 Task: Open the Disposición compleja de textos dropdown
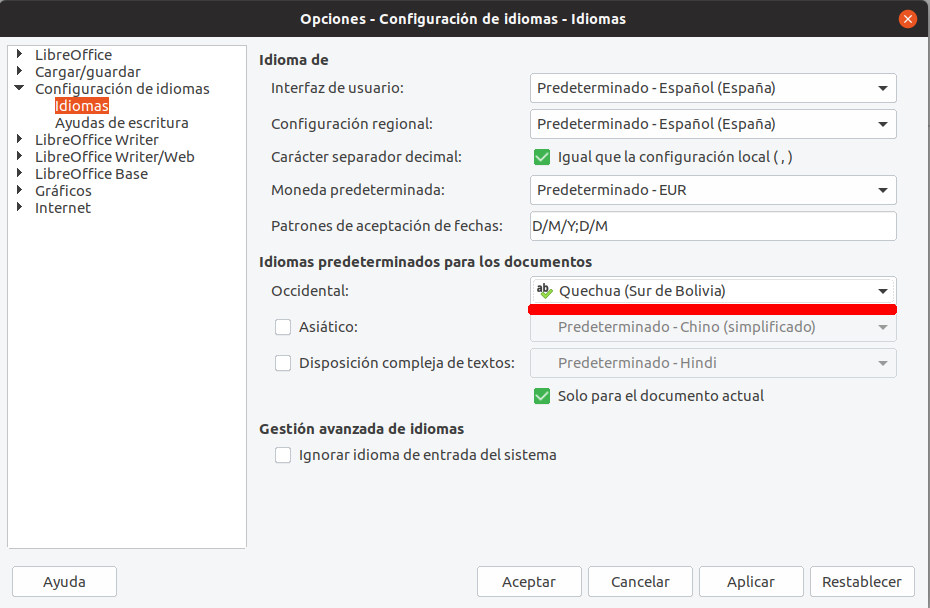(x=713, y=363)
